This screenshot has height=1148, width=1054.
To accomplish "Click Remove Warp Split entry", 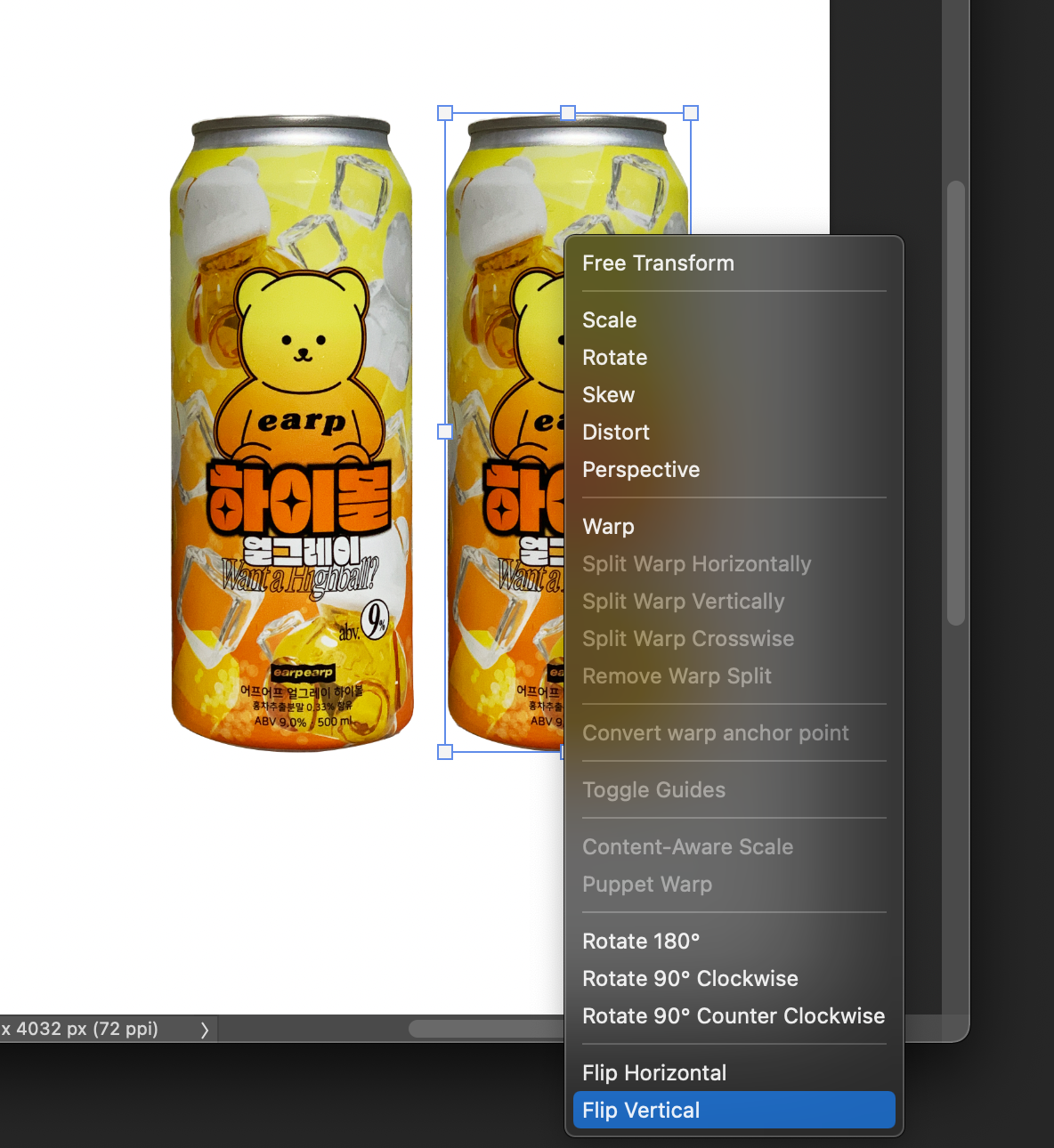I will [x=734, y=676].
